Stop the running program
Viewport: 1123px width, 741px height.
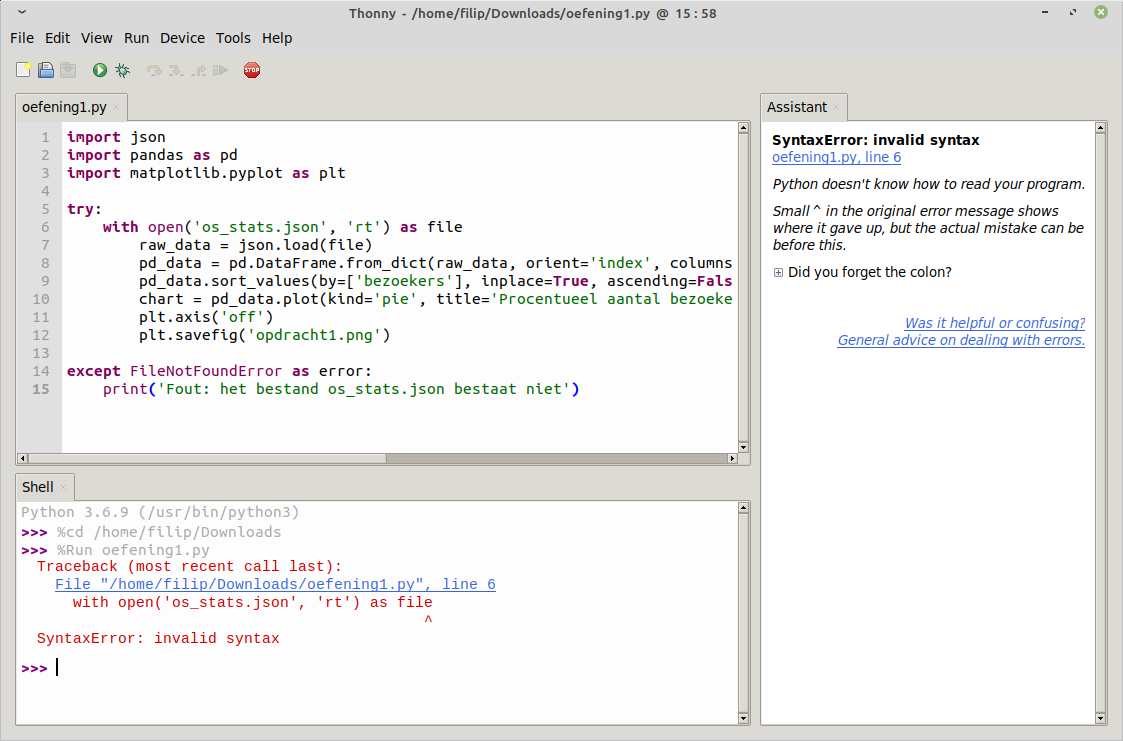click(252, 70)
